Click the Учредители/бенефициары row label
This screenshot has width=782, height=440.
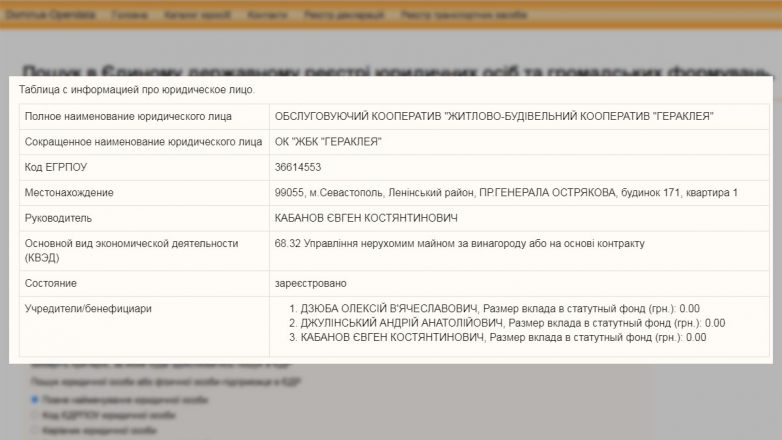click(88, 309)
